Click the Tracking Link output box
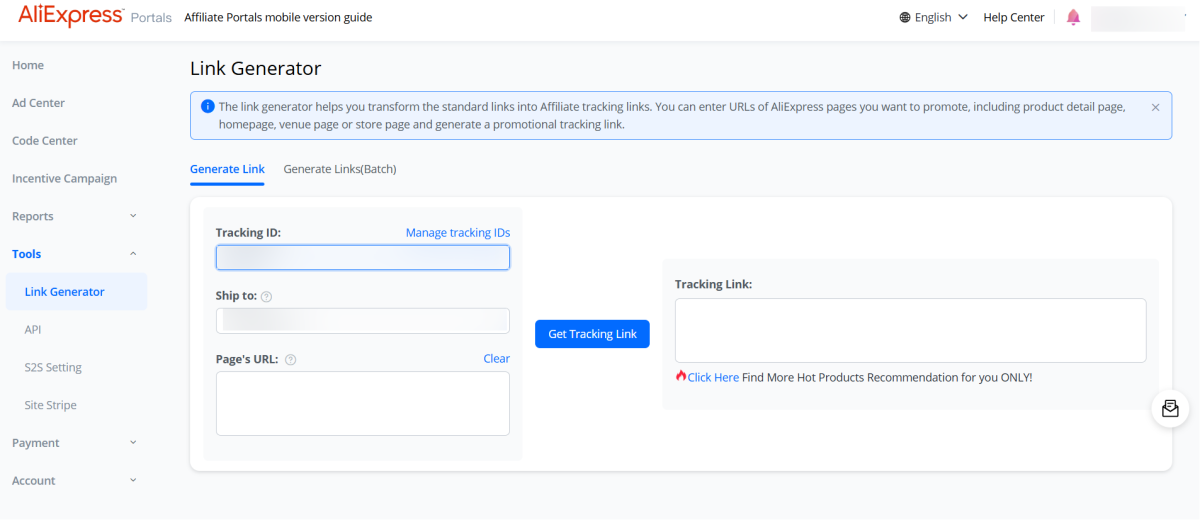 pyautogui.click(x=910, y=330)
